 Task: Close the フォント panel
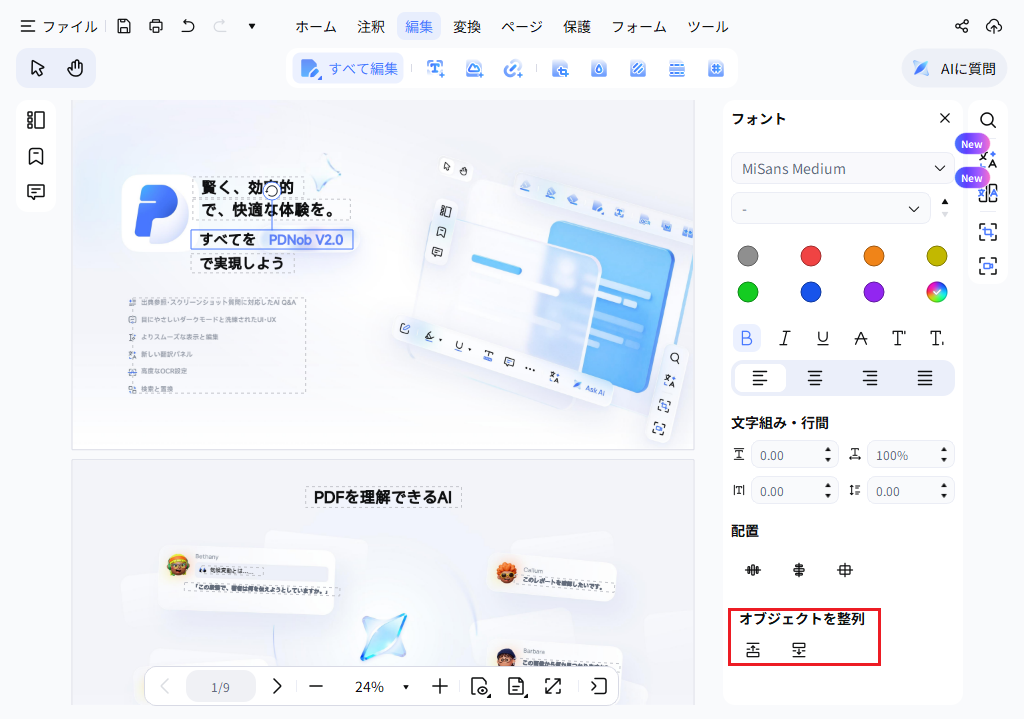pyautogui.click(x=944, y=118)
